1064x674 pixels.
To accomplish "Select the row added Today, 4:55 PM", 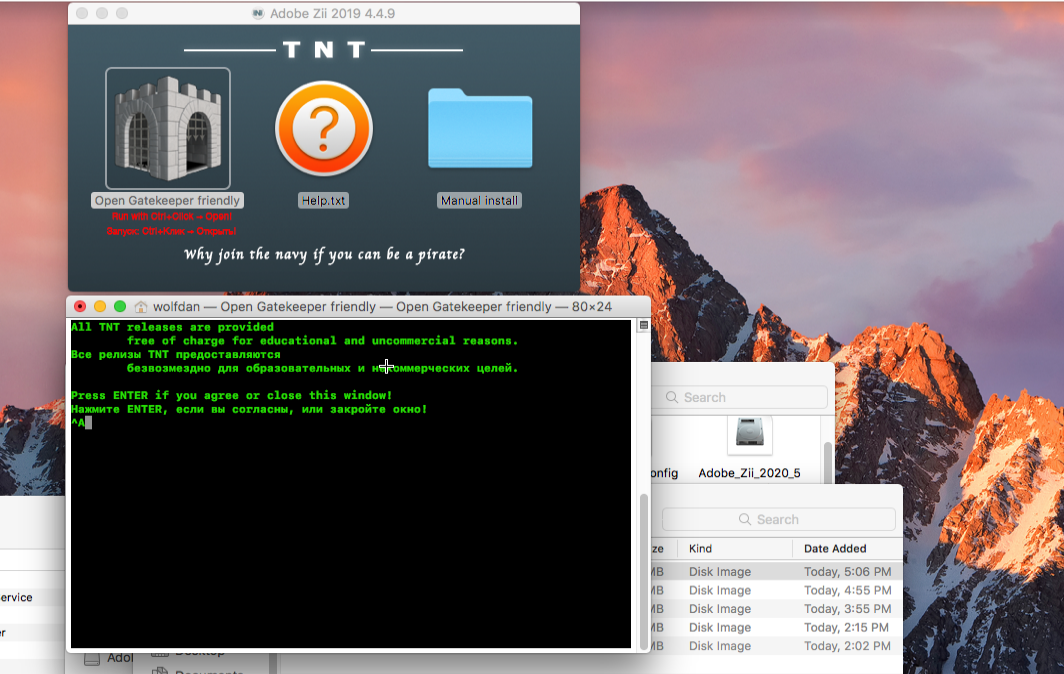I will [x=777, y=590].
